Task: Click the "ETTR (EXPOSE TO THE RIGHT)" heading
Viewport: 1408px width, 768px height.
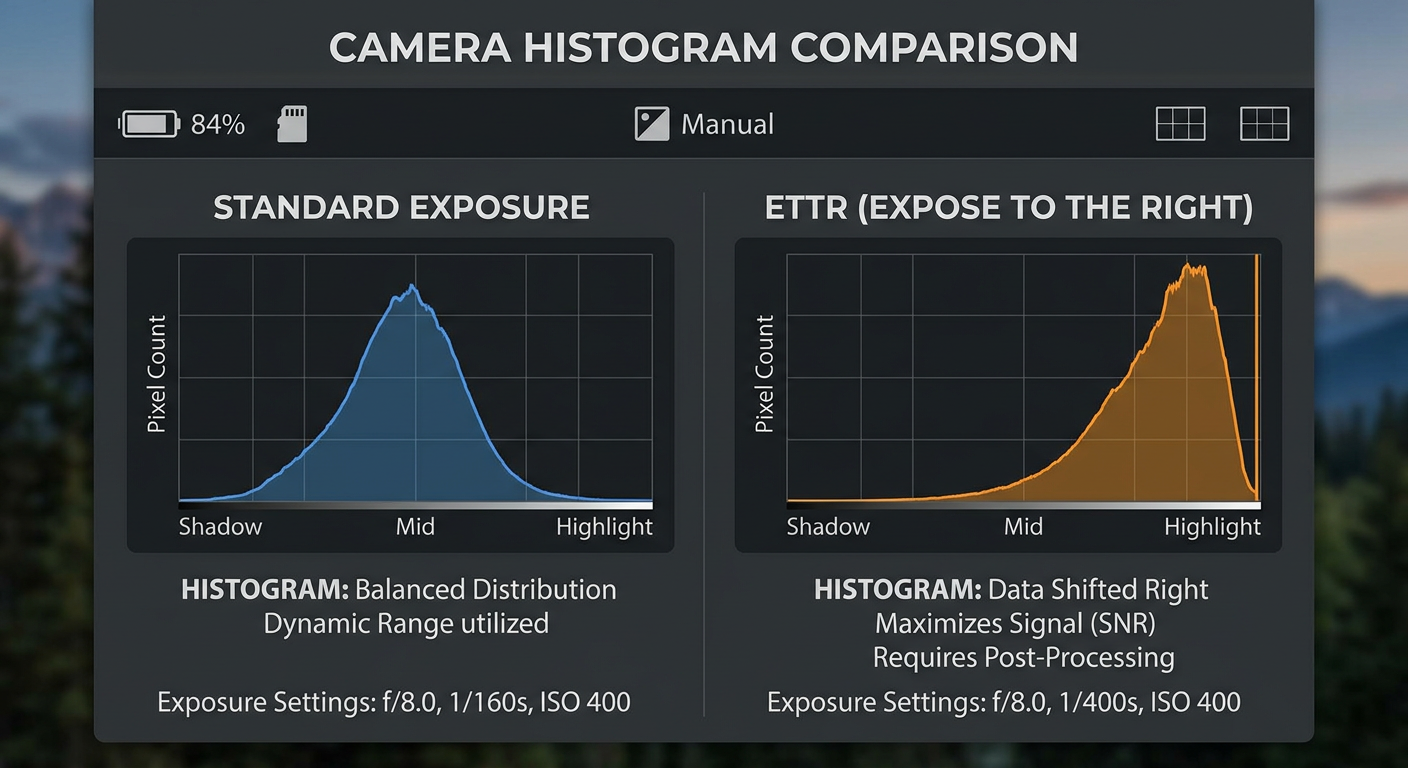Action: tap(1009, 208)
